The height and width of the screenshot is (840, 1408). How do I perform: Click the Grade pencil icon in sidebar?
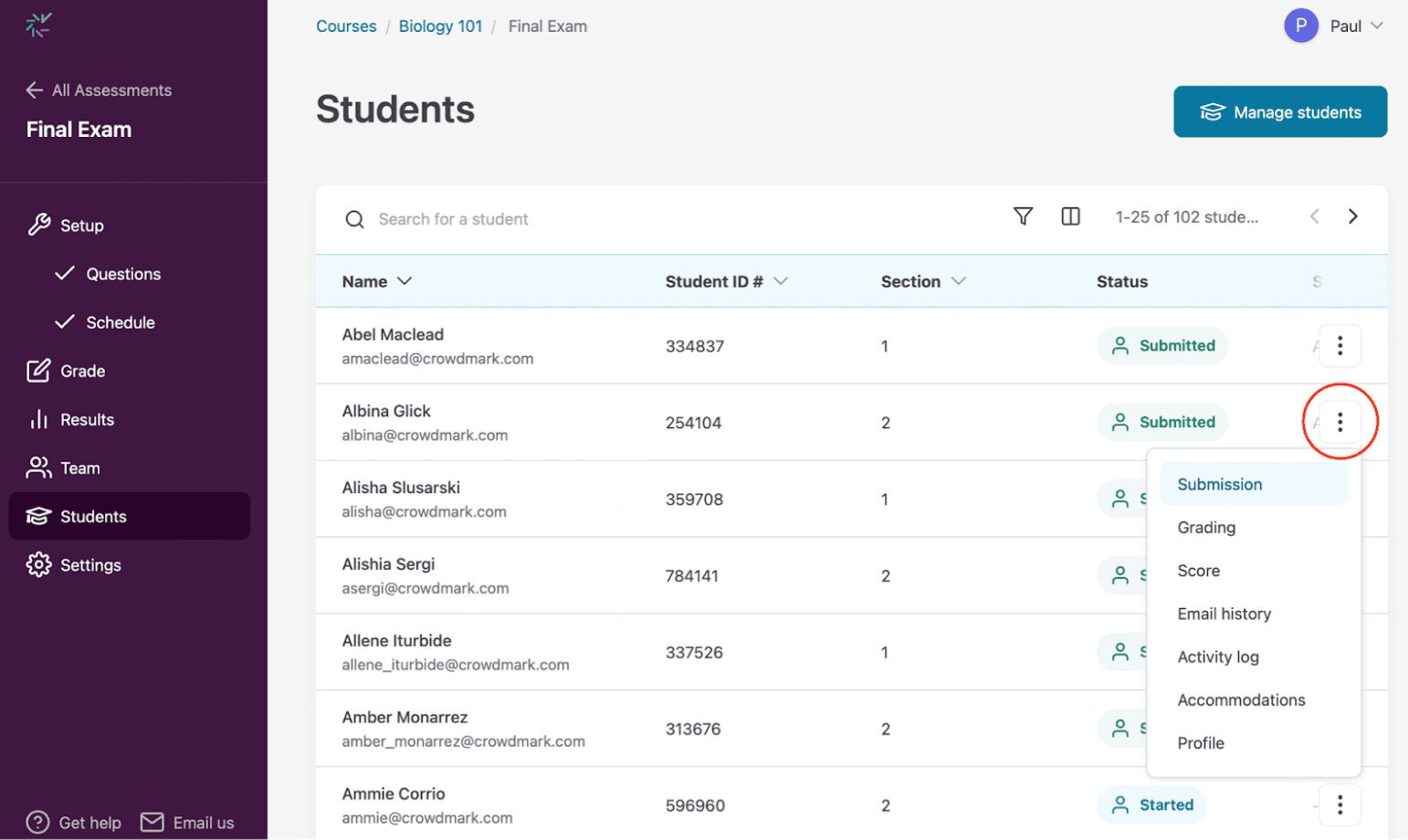pos(40,371)
